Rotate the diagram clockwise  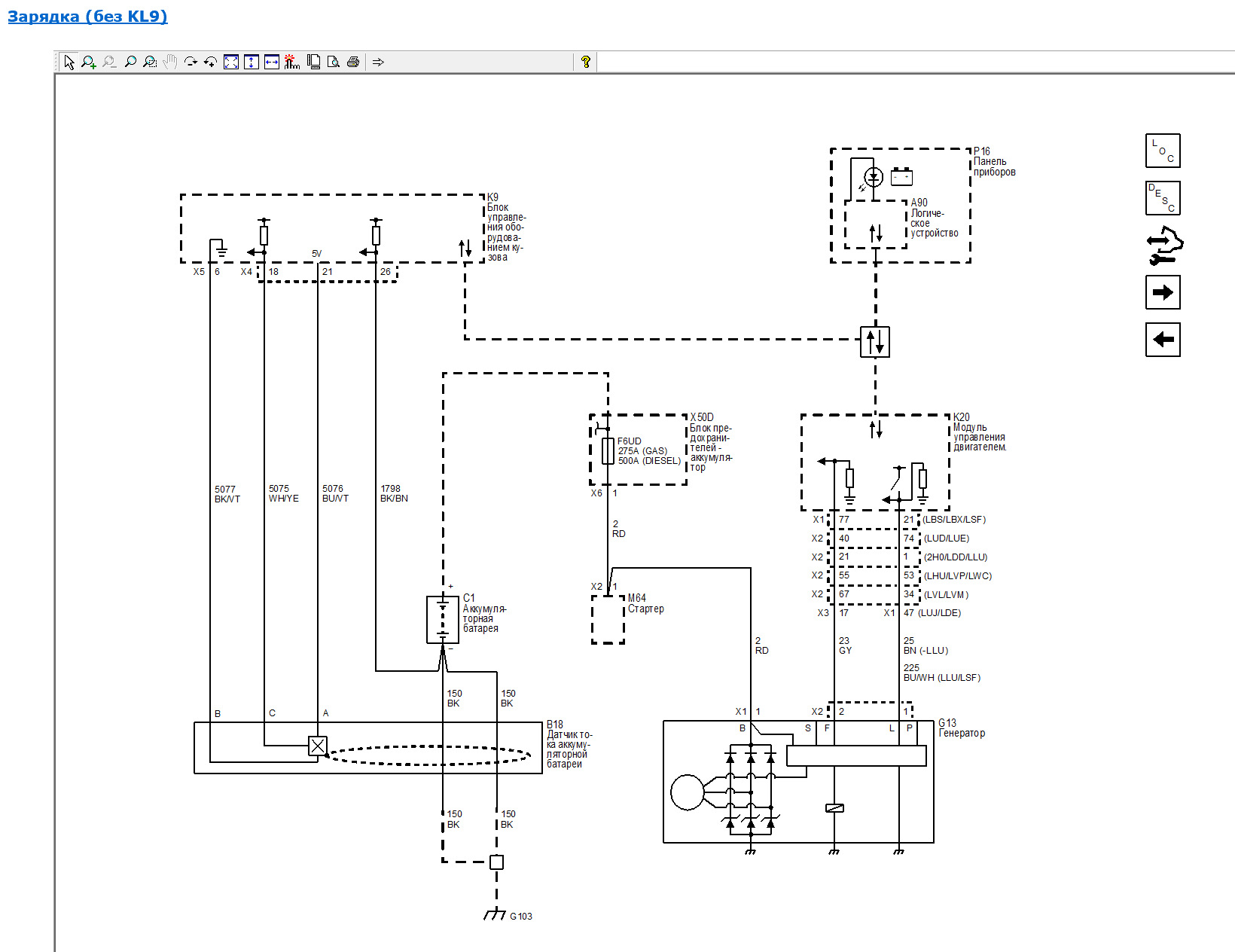tap(191, 62)
